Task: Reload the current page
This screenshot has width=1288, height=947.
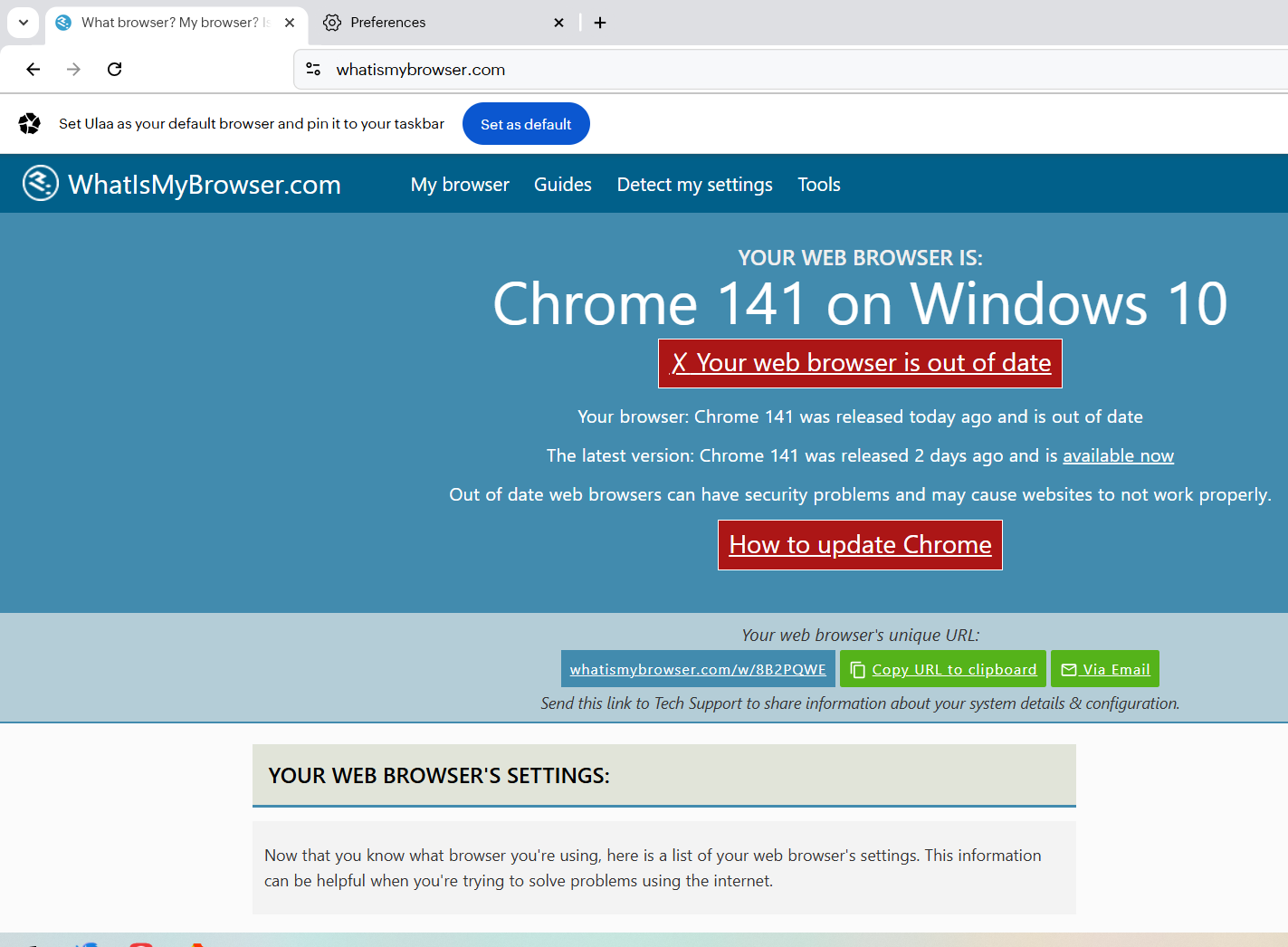Action: click(115, 70)
